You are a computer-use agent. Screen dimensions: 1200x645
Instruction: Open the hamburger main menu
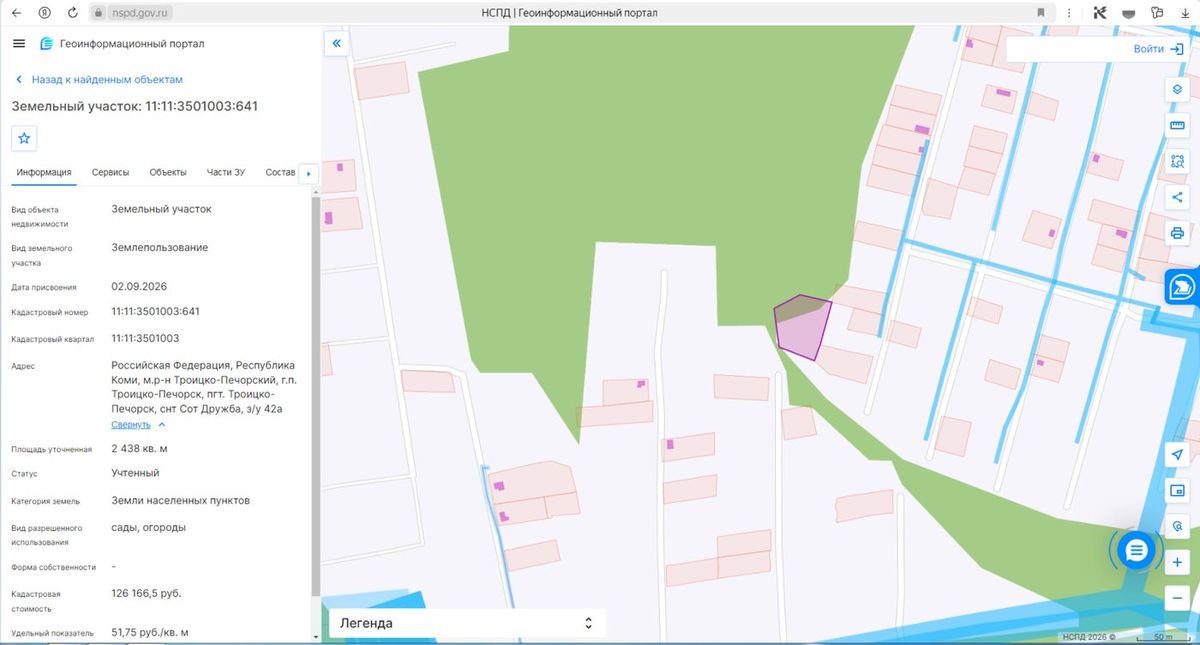pos(19,44)
